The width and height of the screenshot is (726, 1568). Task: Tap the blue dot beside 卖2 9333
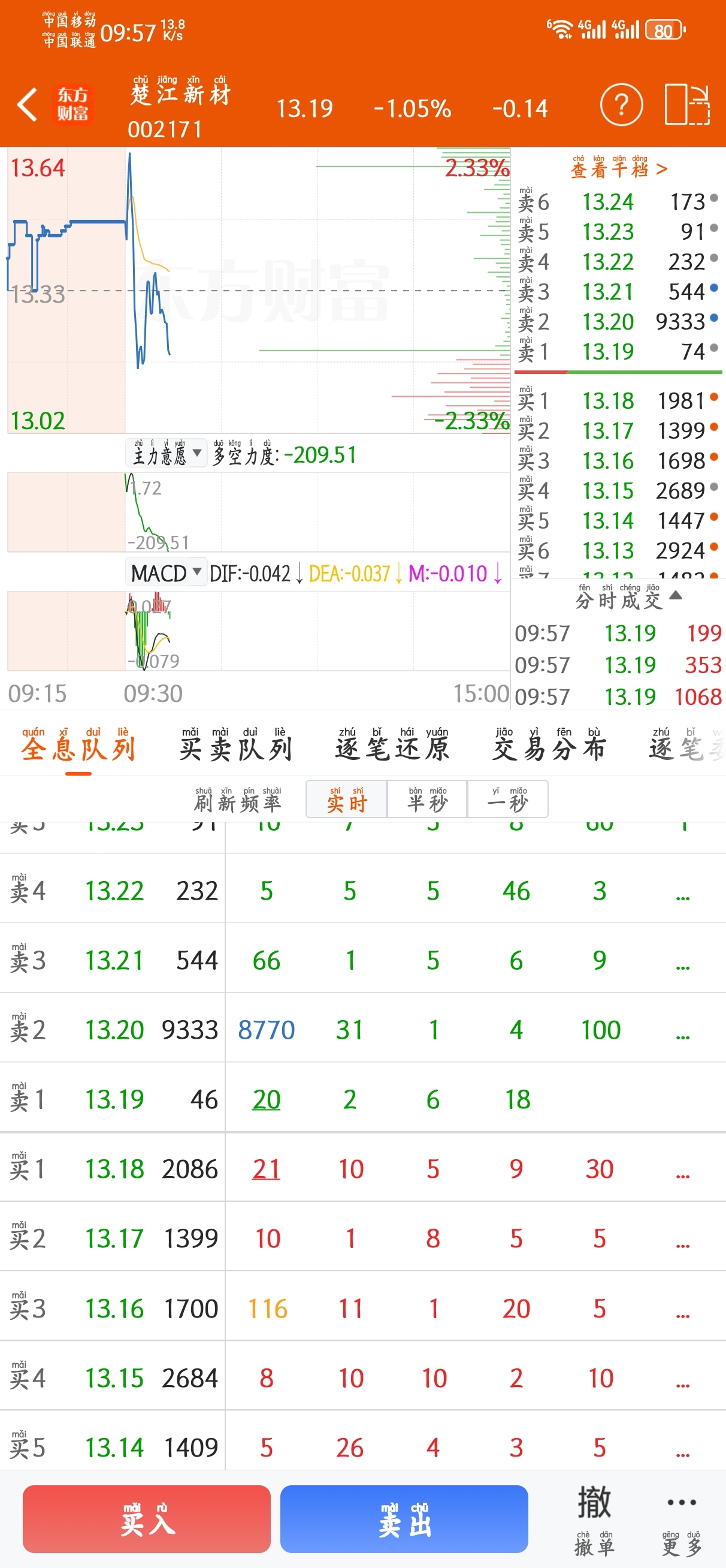[714, 318]
